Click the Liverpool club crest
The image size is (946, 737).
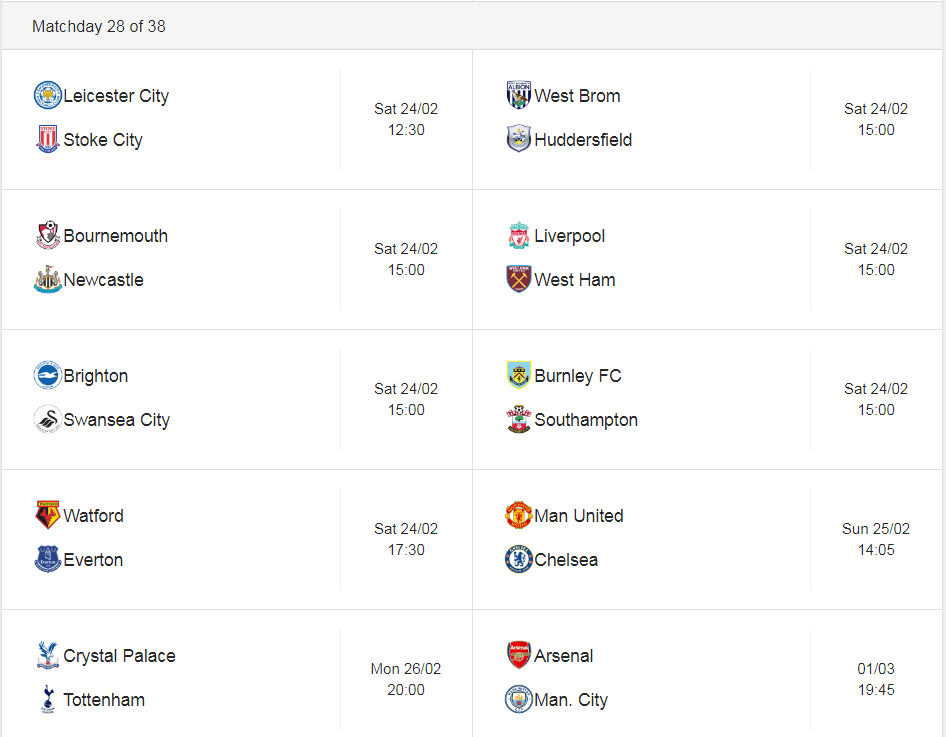click(x=518, y=235)
